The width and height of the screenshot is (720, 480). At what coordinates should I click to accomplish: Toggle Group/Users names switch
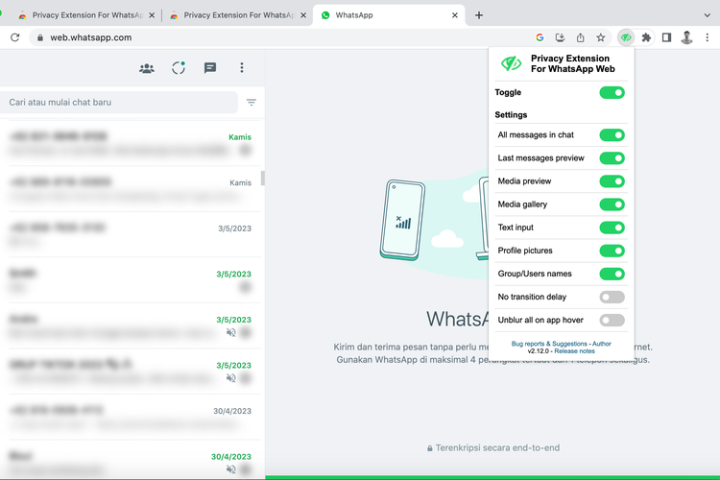tap(612, 274)
